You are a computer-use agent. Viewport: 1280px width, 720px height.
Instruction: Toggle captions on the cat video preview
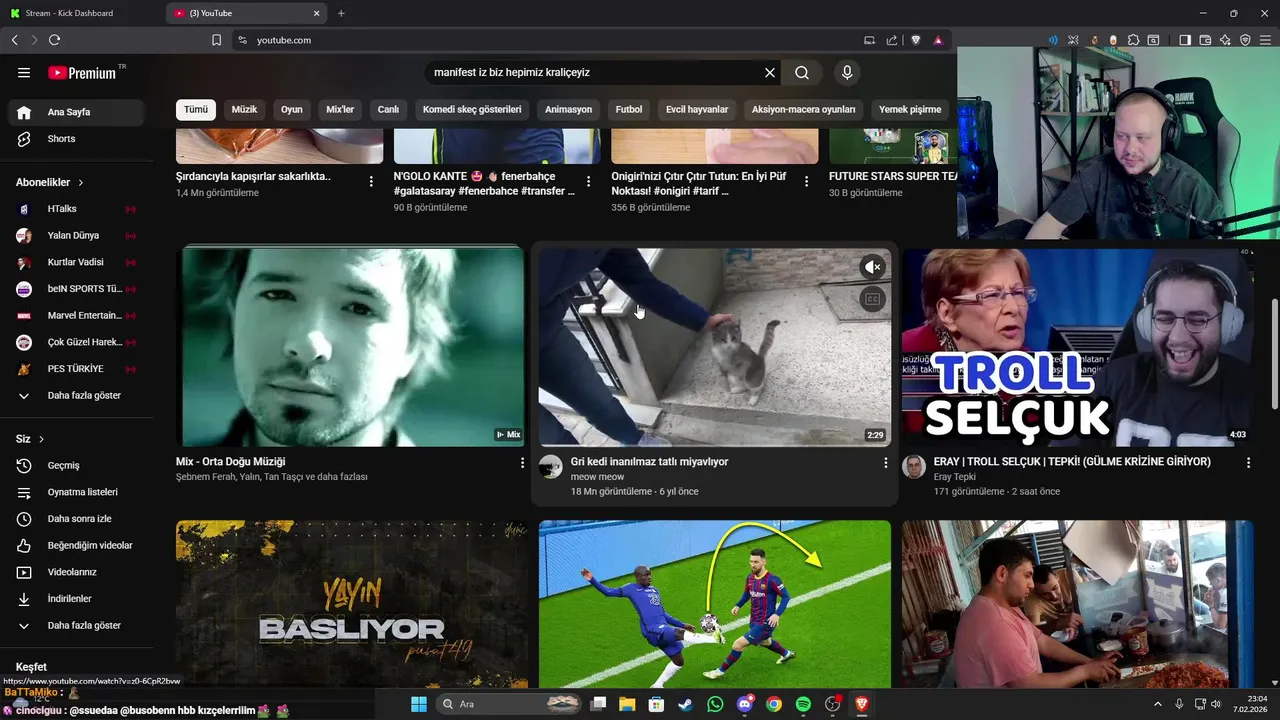872,299
